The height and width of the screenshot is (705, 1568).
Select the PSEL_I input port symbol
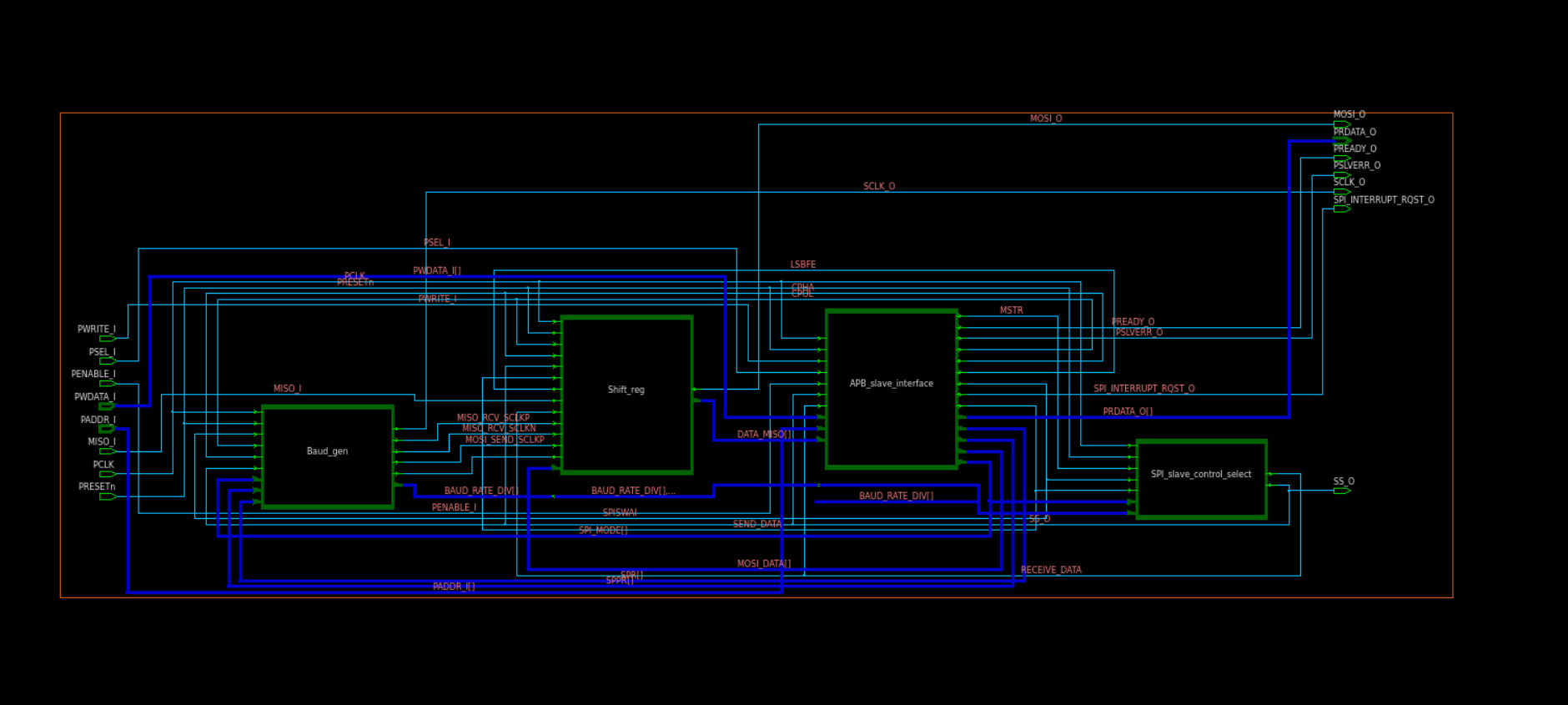coord(108,361)
